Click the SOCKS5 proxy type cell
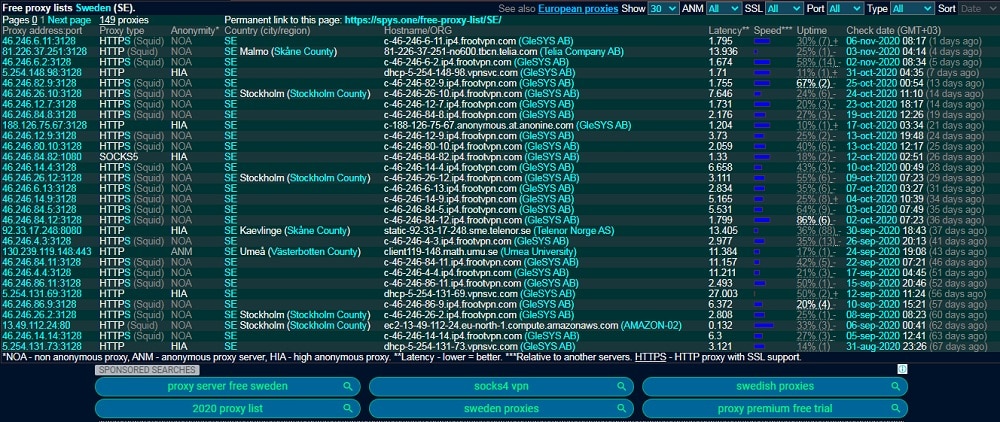 pos(119,157)
